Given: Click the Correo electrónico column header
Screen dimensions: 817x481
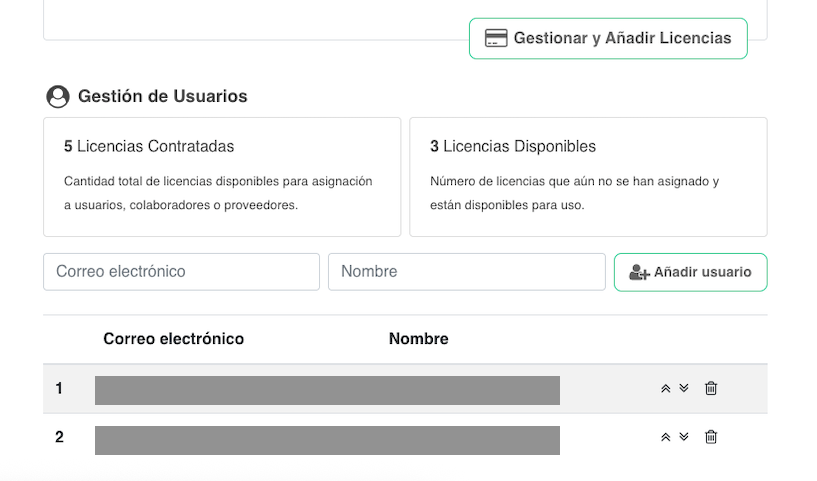Looking at the screenshot, I should (173, 339).
